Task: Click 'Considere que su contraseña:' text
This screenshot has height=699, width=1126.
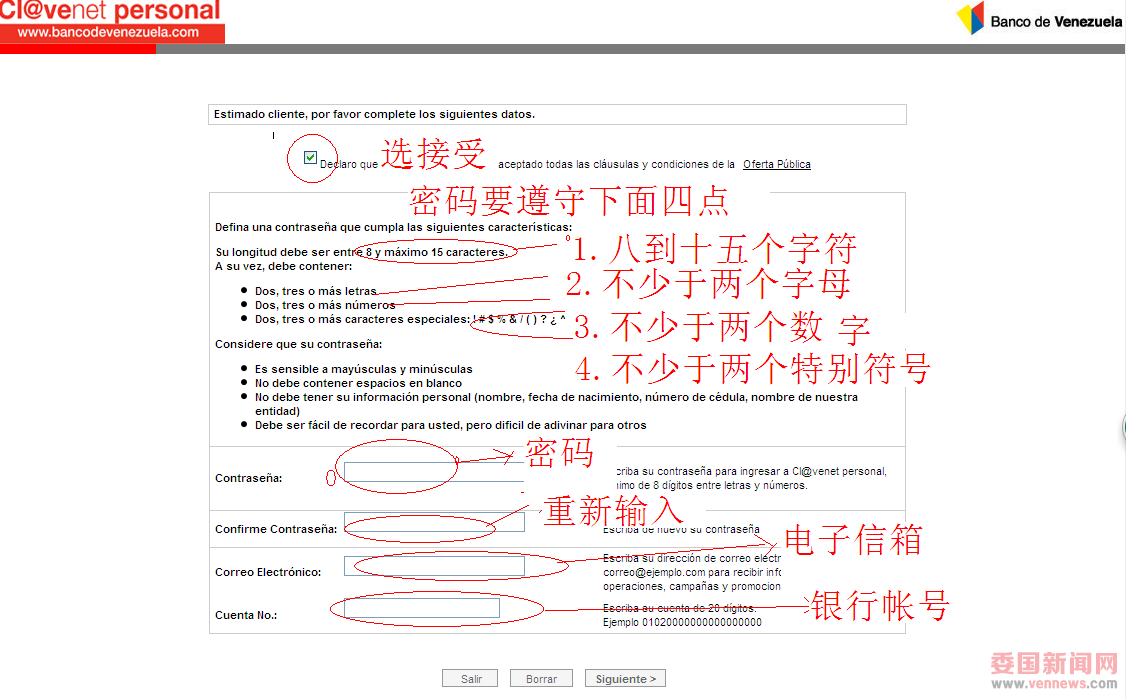Action: coord(298,344)
